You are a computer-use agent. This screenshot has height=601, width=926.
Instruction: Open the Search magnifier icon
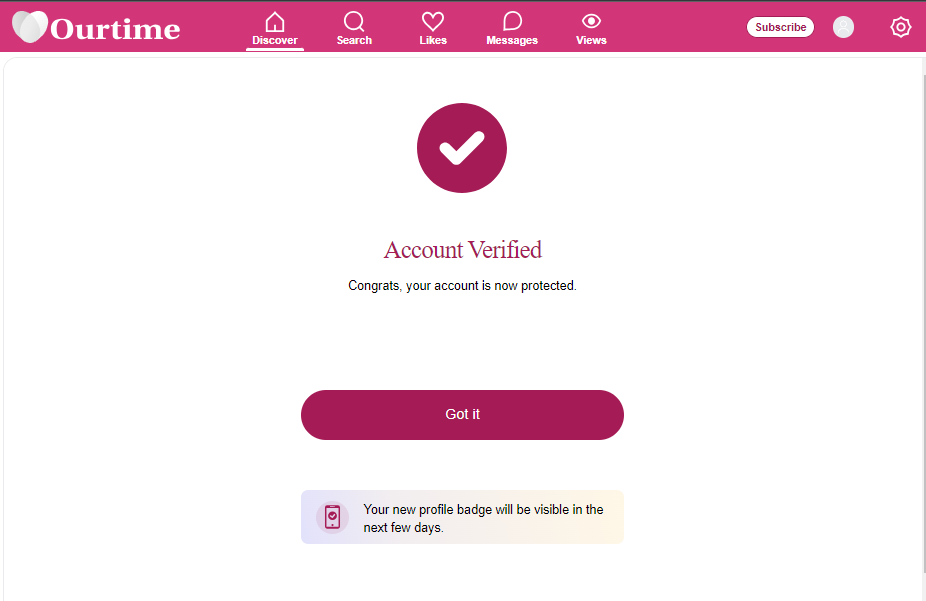pos(354,22)
